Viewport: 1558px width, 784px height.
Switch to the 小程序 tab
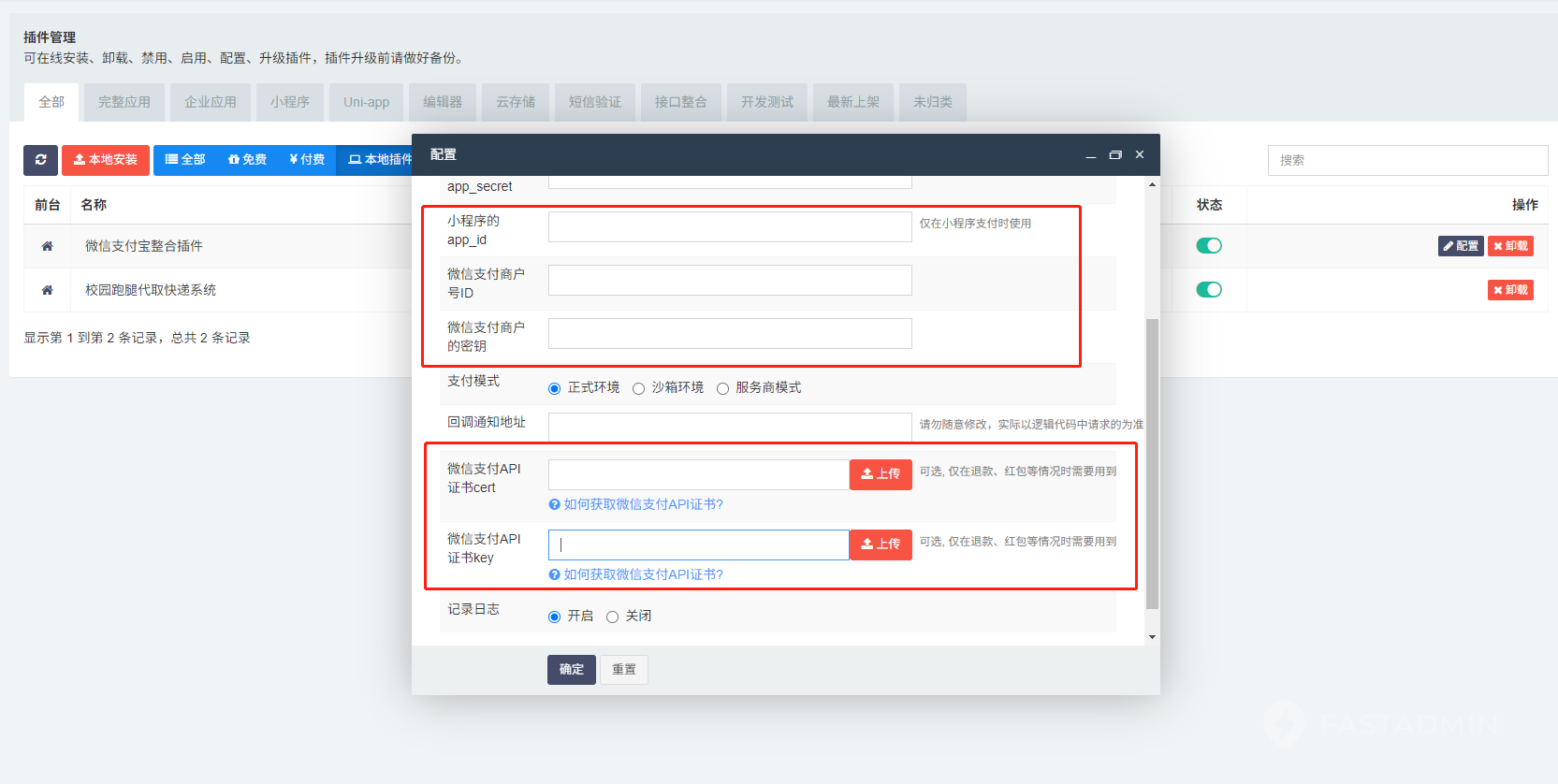click(x=290, y=102)
